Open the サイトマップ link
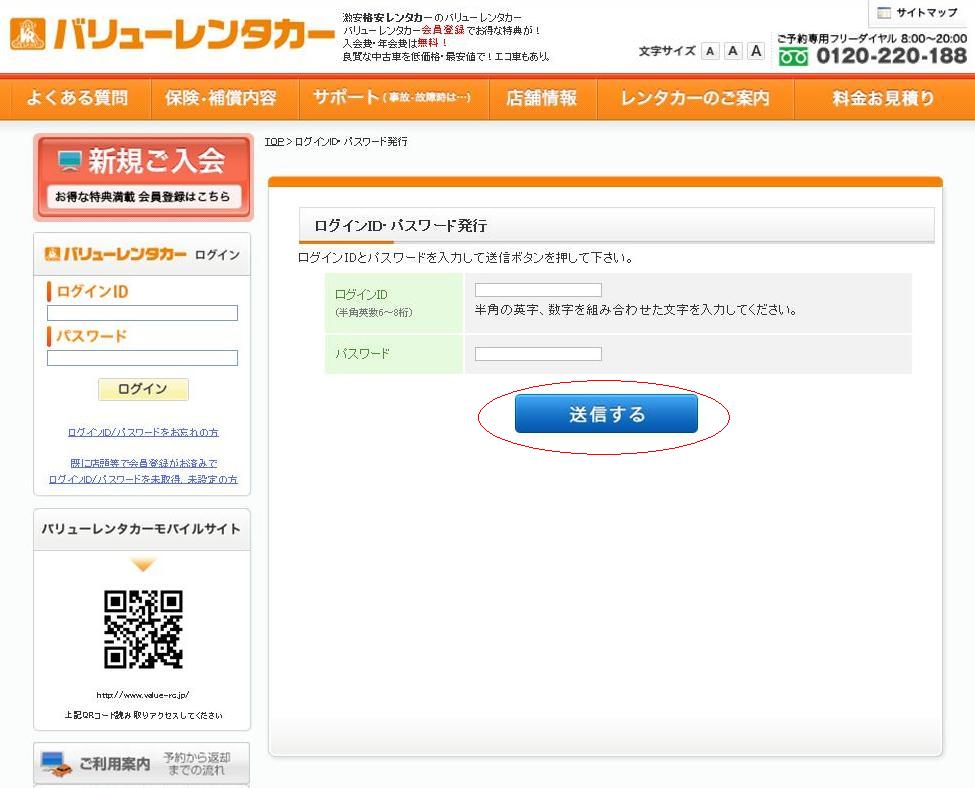Viewport: 975px width, 788px height. click(x=917, y=12)
